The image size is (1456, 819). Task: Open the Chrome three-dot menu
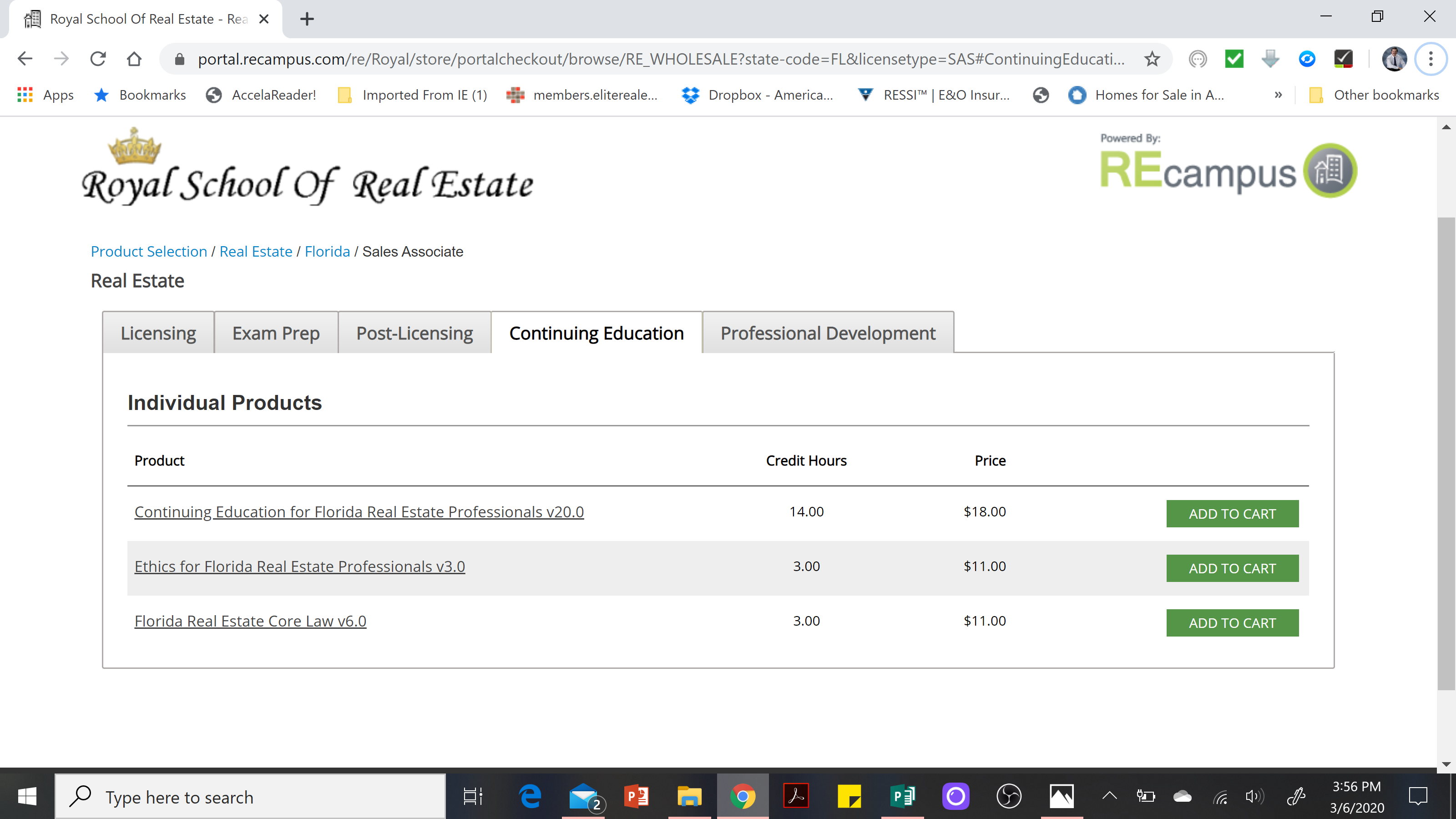[1431, 59]
